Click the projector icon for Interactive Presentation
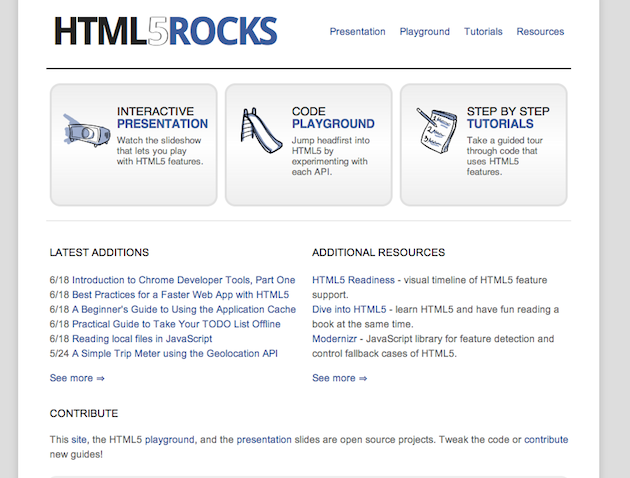630x478 pixels. (86, 130)
